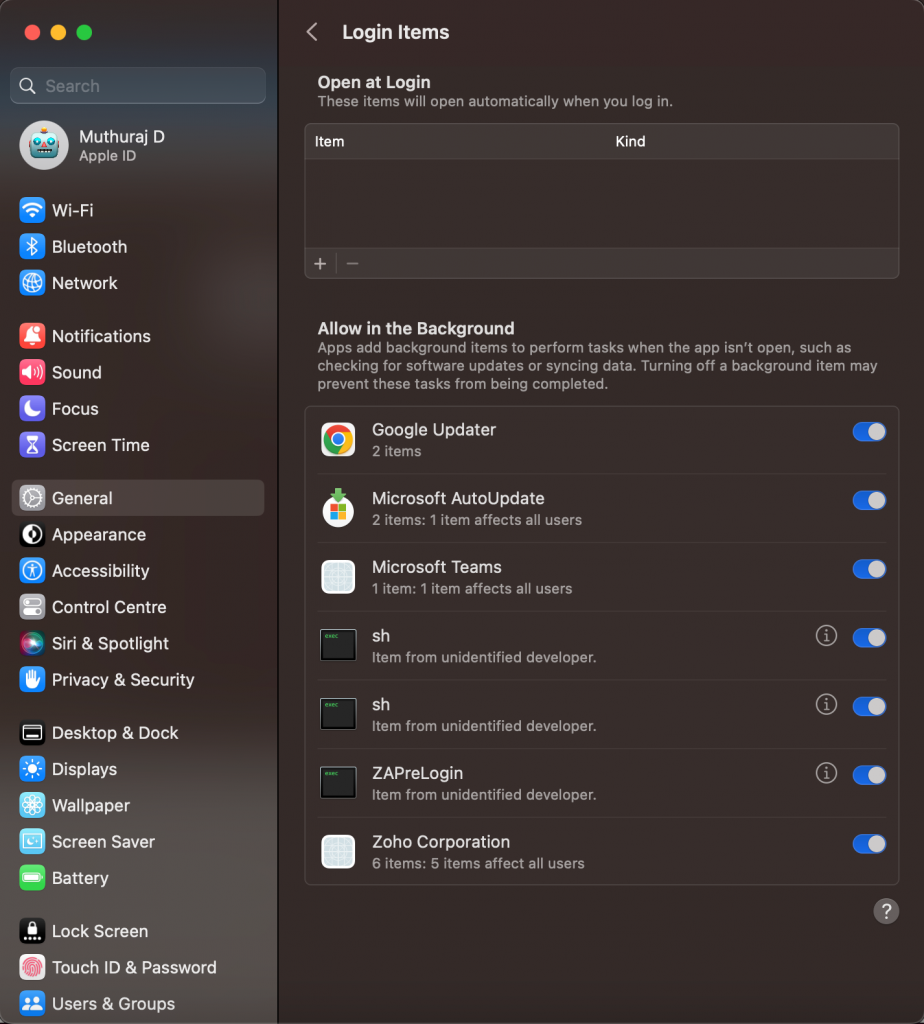Toggle Zoho Corporation background switch
This screenshot has width=924, height=1024.
tap(869, 844)
